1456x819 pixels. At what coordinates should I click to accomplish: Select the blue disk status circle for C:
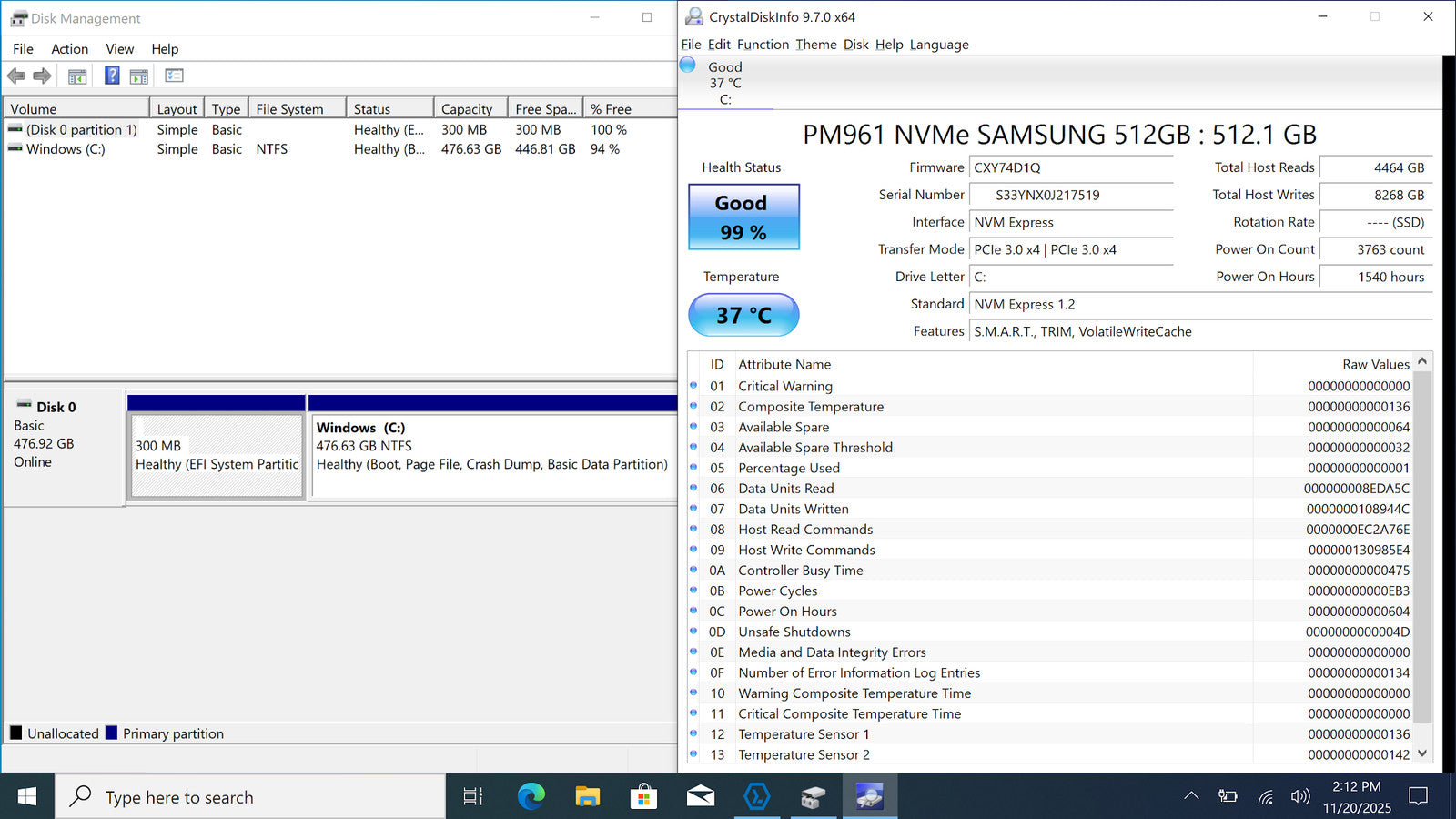coord(688,66)
